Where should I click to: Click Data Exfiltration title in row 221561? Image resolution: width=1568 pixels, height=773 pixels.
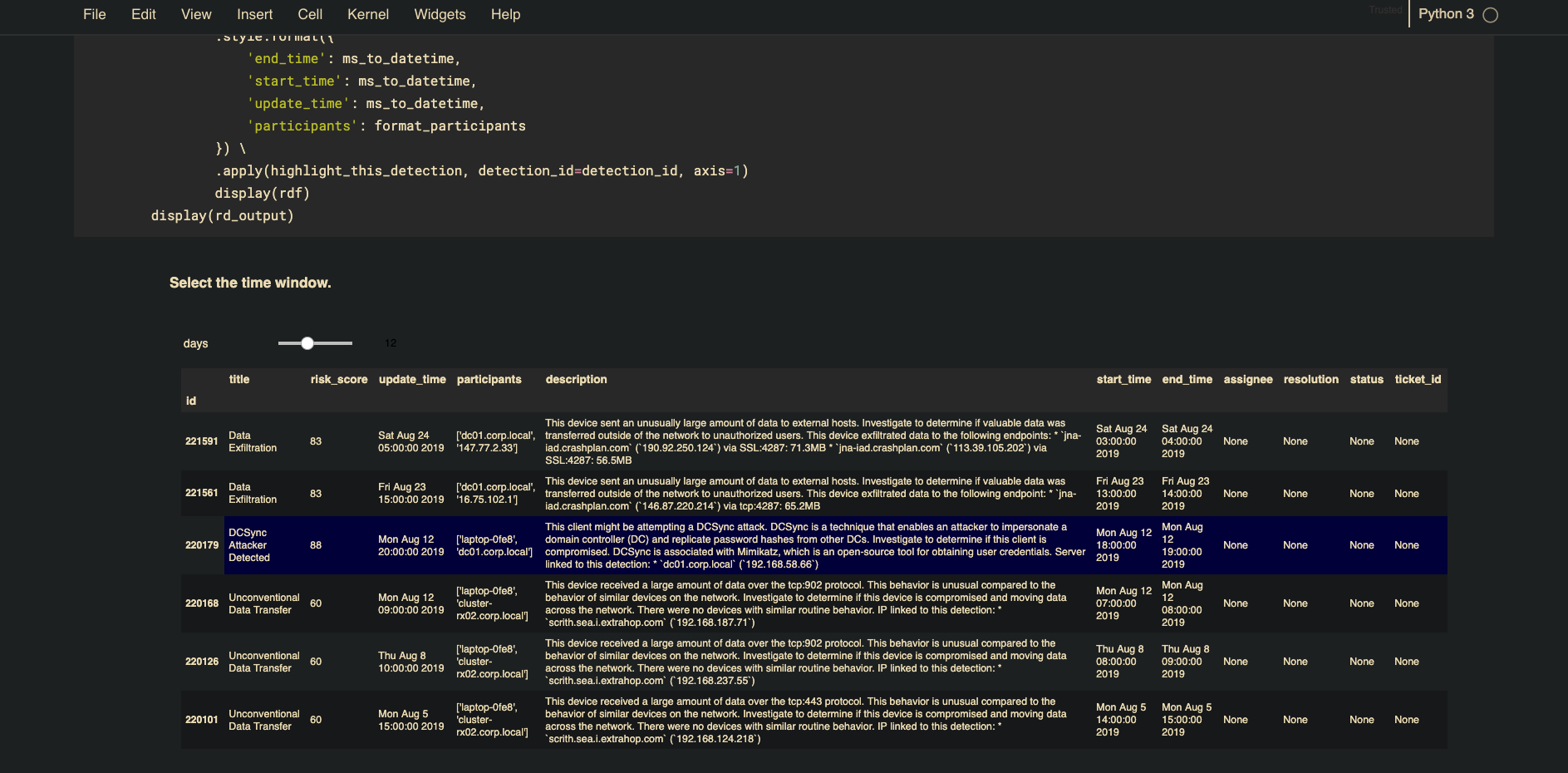253,493
